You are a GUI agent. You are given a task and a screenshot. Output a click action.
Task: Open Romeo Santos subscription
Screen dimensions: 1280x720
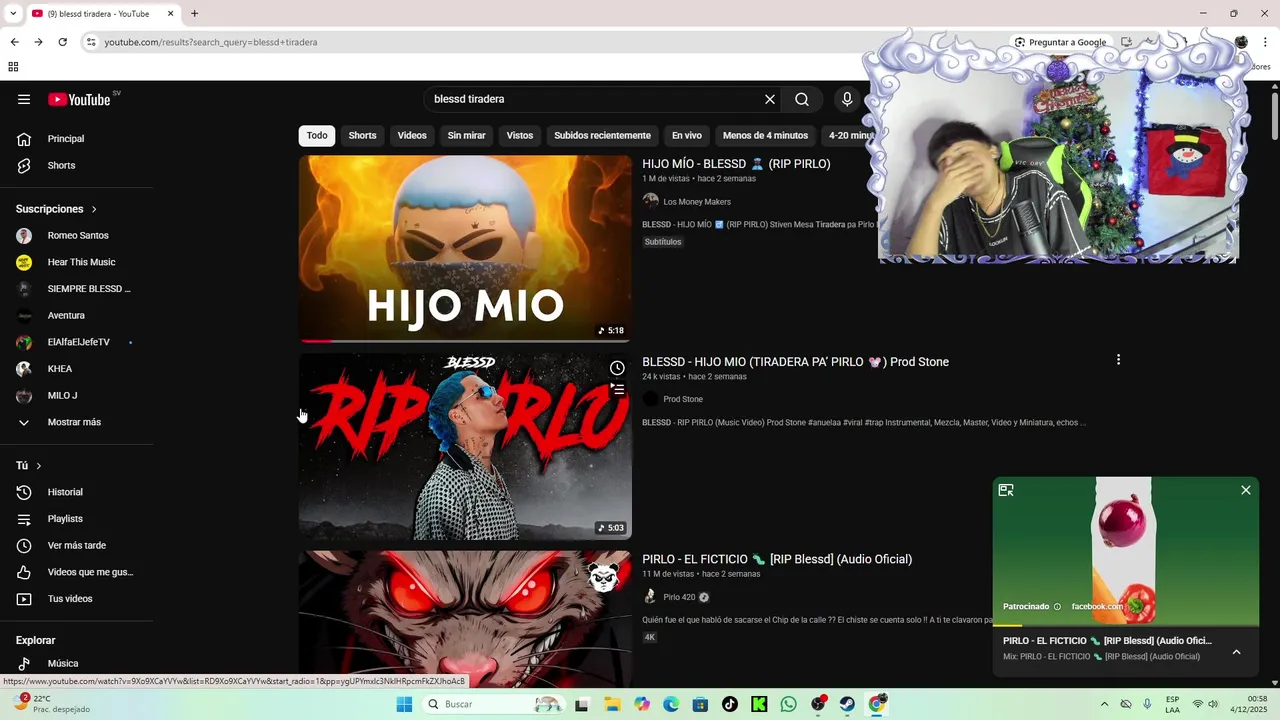[x=77, y=236]
